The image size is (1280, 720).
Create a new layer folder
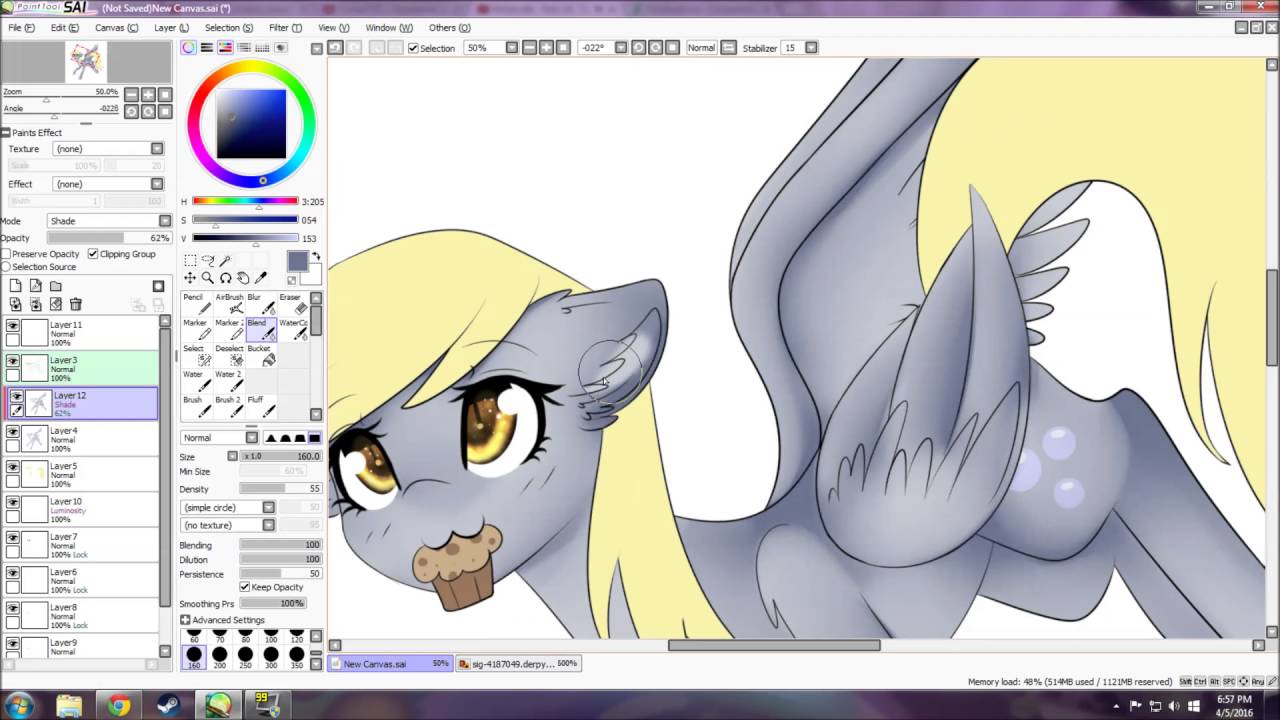point(56,287)
